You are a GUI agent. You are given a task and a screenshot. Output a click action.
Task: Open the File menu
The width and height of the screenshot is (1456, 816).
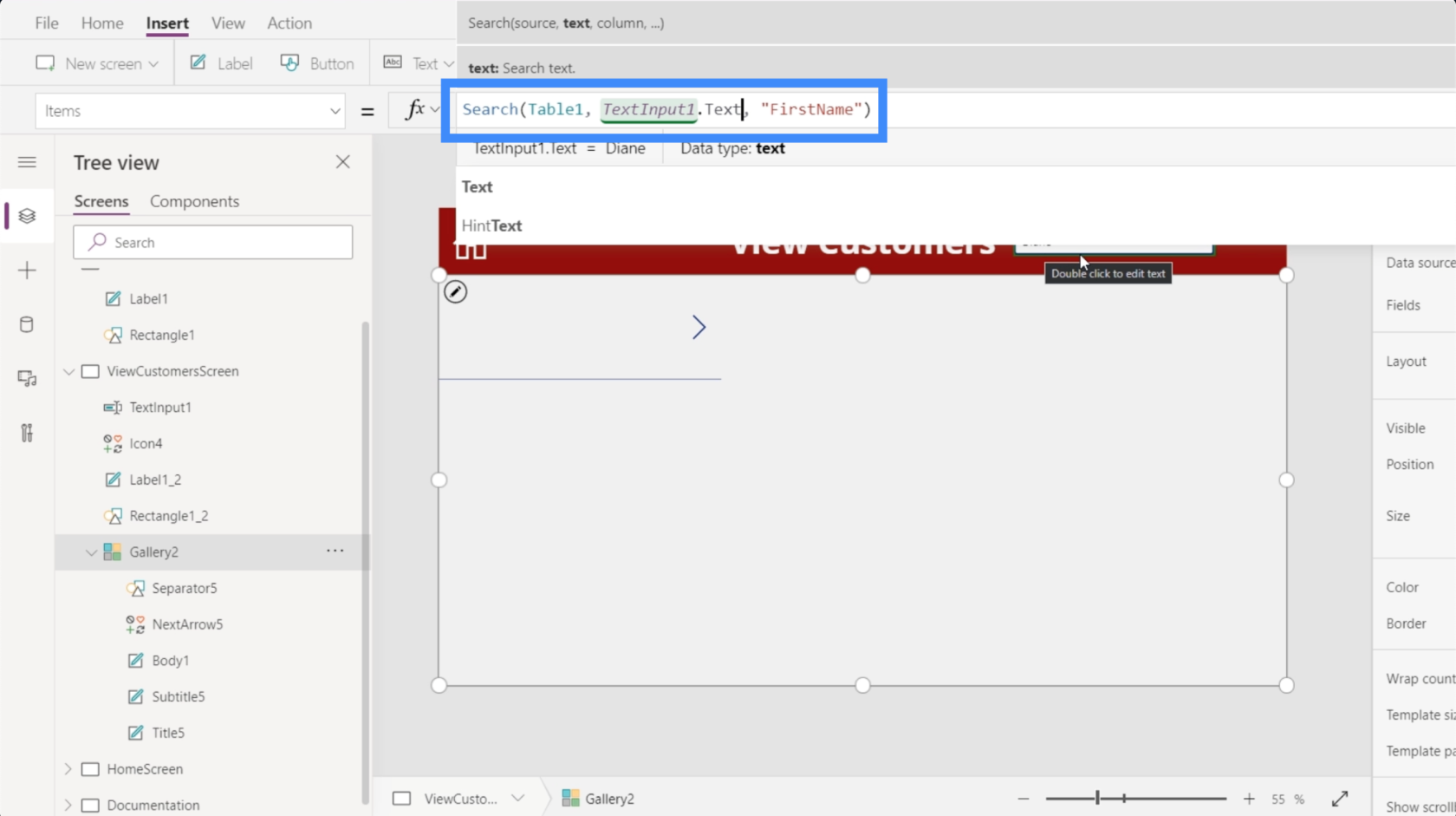(x=47, y=23)
